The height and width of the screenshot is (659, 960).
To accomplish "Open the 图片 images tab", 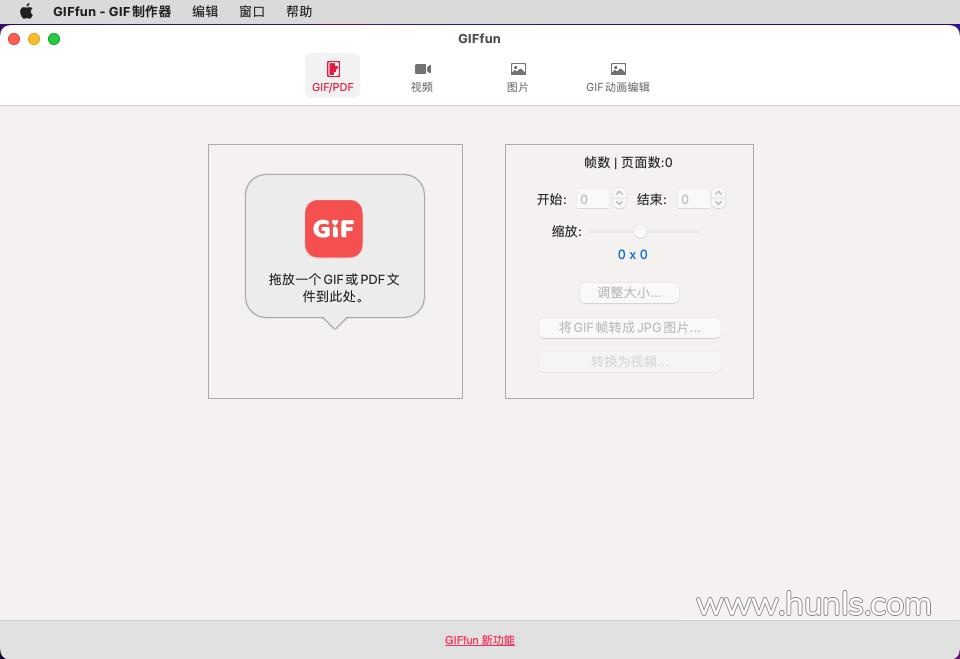I will [x=517, y=77].
